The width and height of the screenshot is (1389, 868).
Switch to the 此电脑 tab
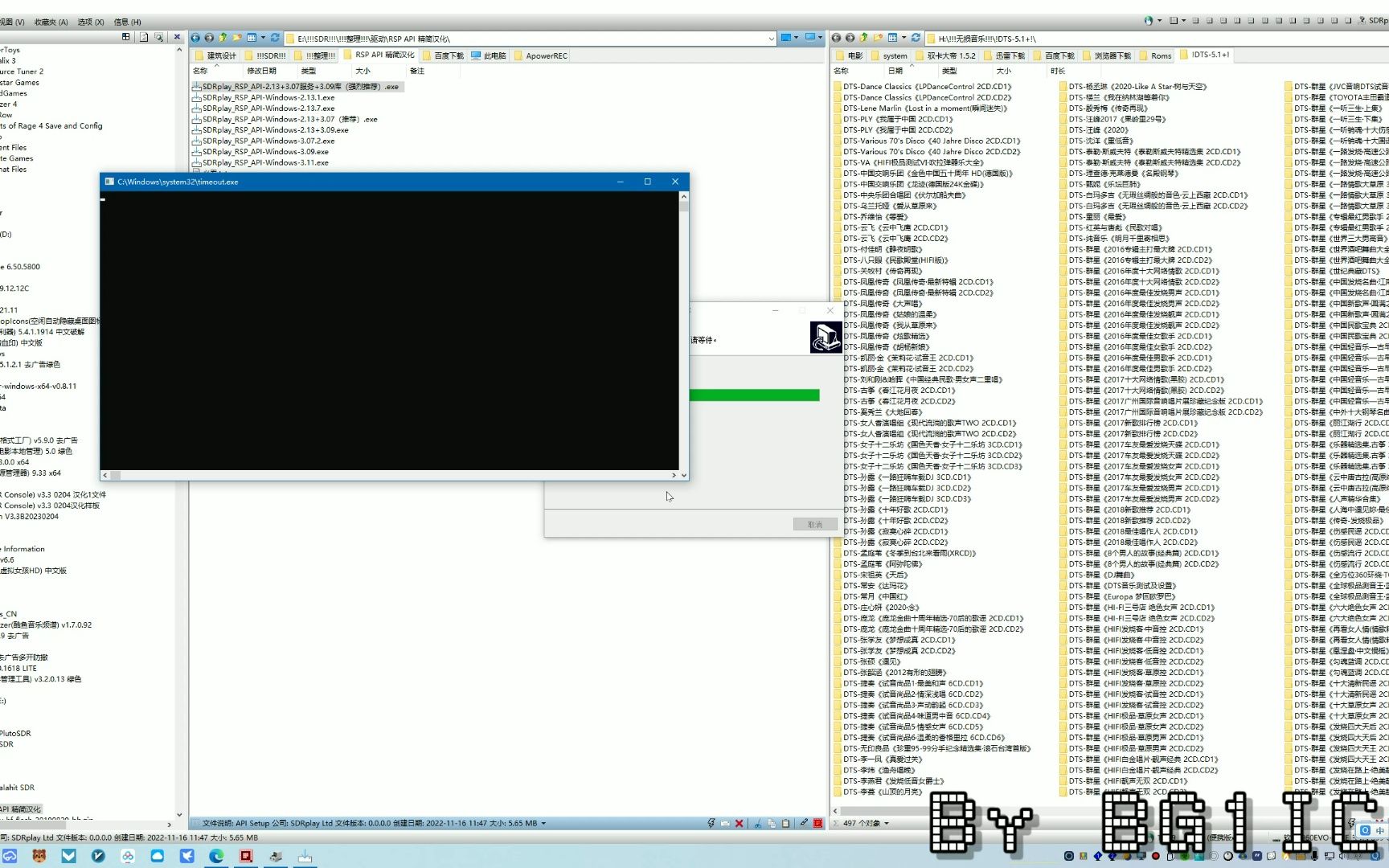point(489,55)
